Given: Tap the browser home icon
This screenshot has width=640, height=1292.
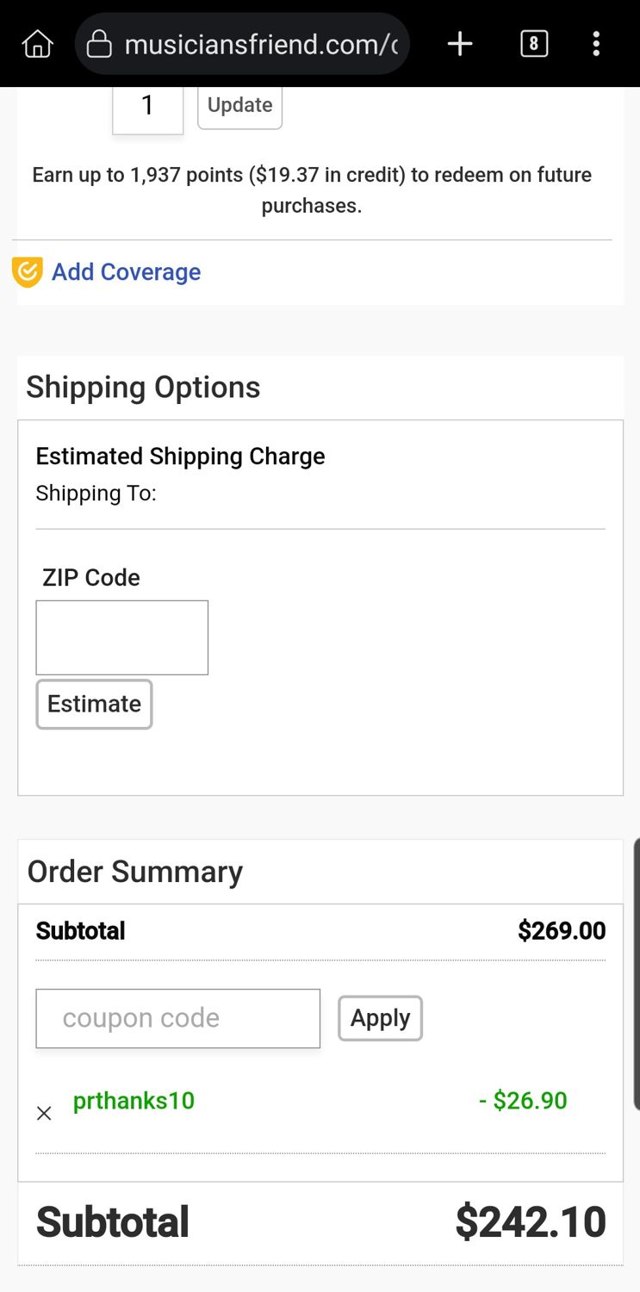Looking at the screenshot, I should (37, 44).
